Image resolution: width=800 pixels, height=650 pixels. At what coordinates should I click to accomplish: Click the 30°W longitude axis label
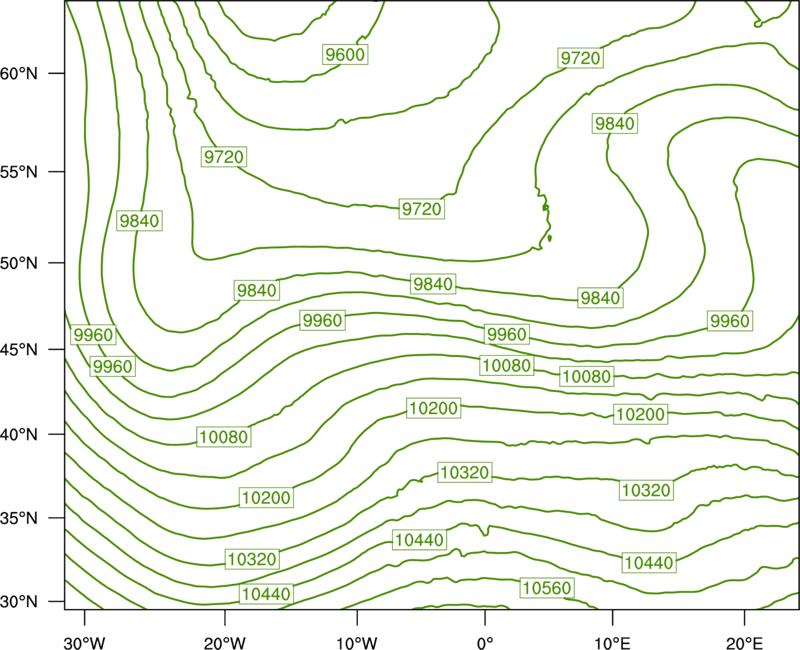click(x=84, y=643)
